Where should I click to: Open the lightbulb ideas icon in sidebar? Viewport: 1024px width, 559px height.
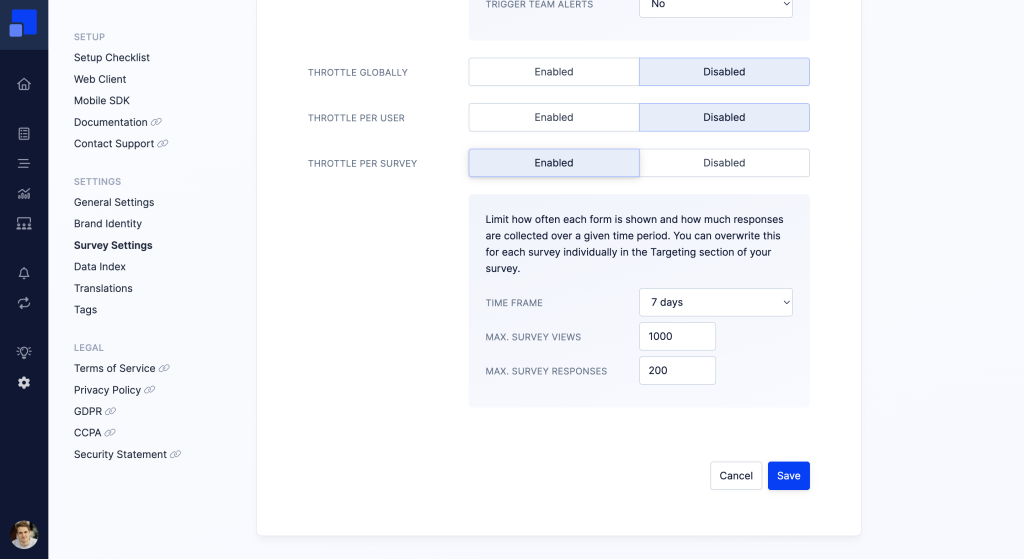tap(24, 352)
